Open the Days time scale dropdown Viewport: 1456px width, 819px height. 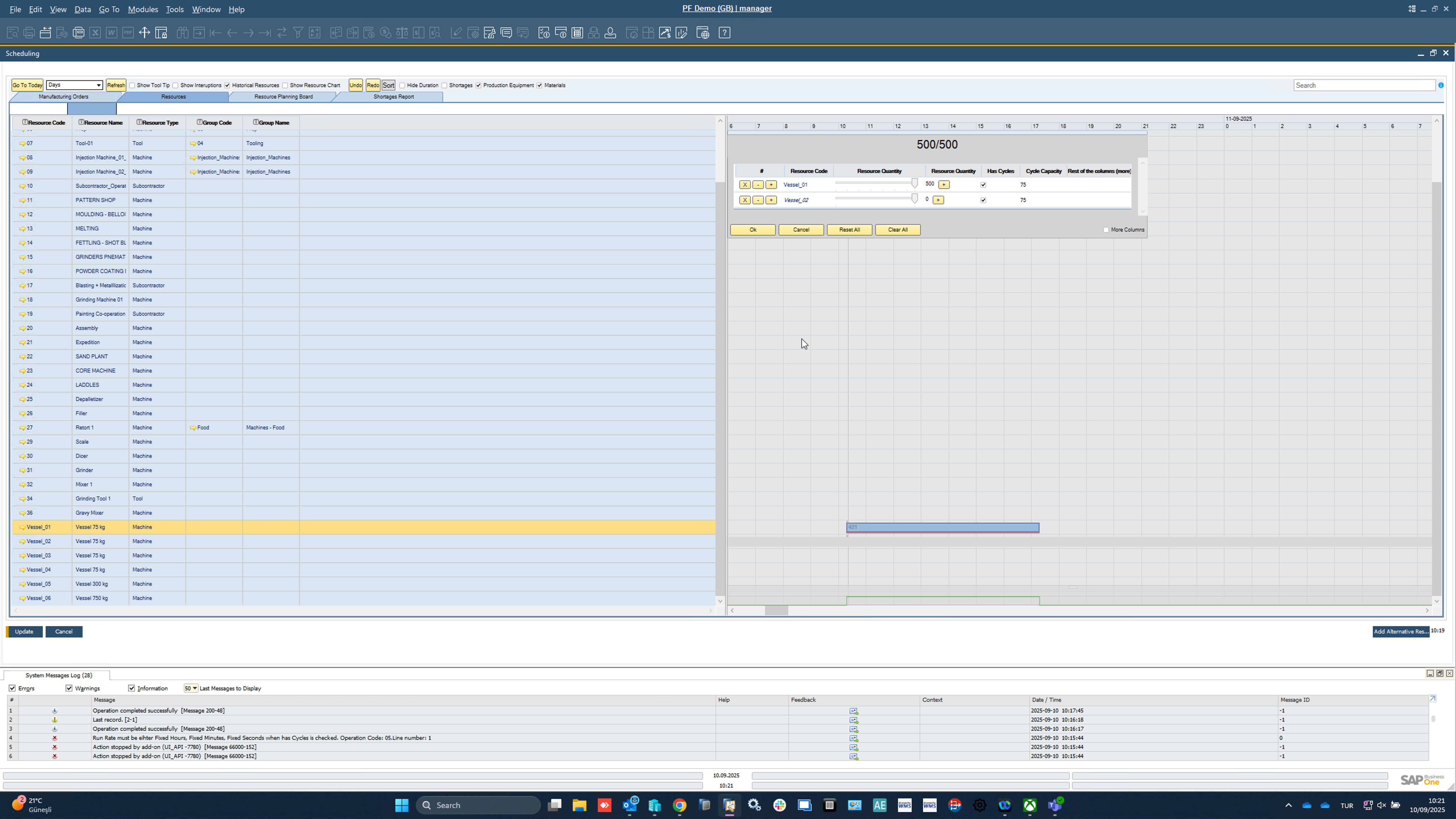[98, 85]
